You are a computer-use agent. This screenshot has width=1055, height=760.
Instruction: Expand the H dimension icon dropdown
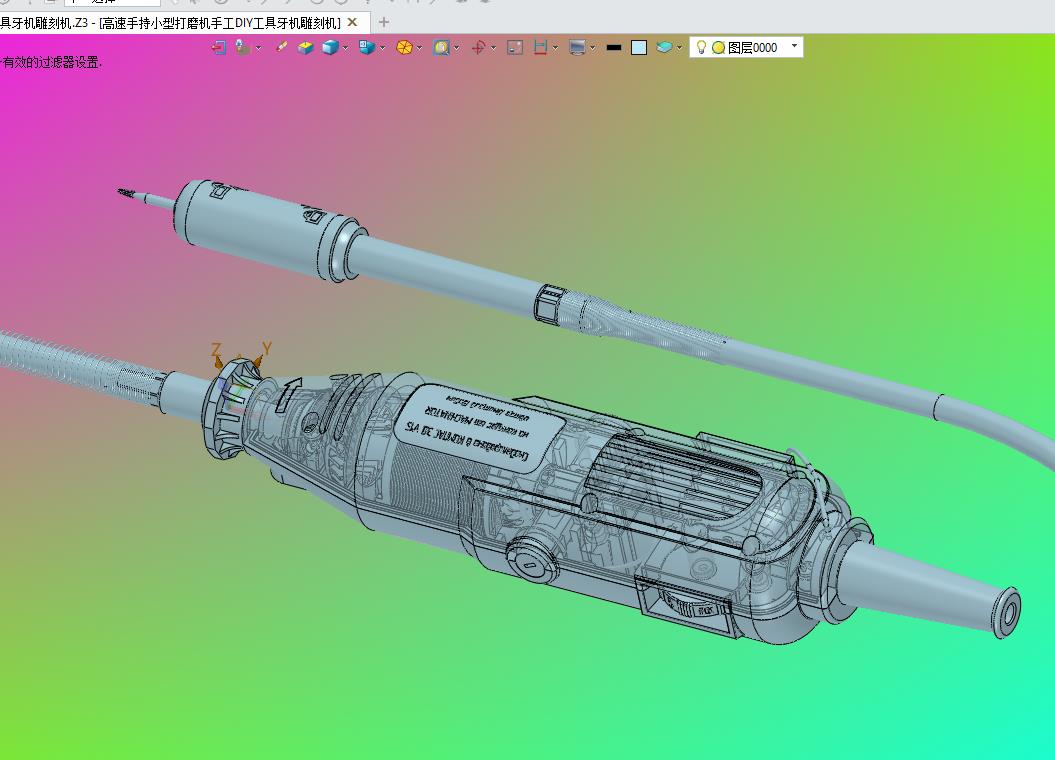tap(555, 48)
